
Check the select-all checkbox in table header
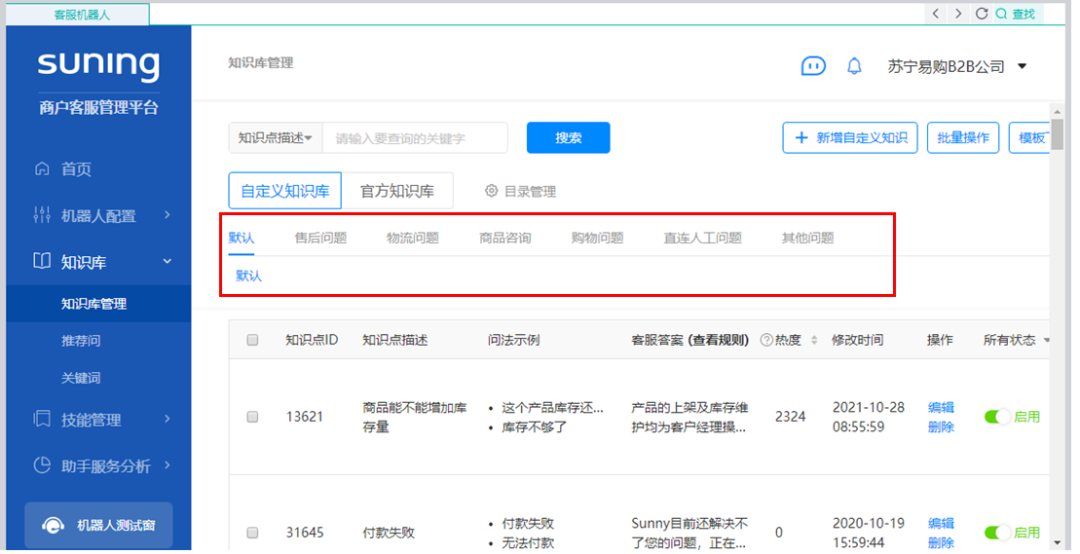click(x=252, y=340)
